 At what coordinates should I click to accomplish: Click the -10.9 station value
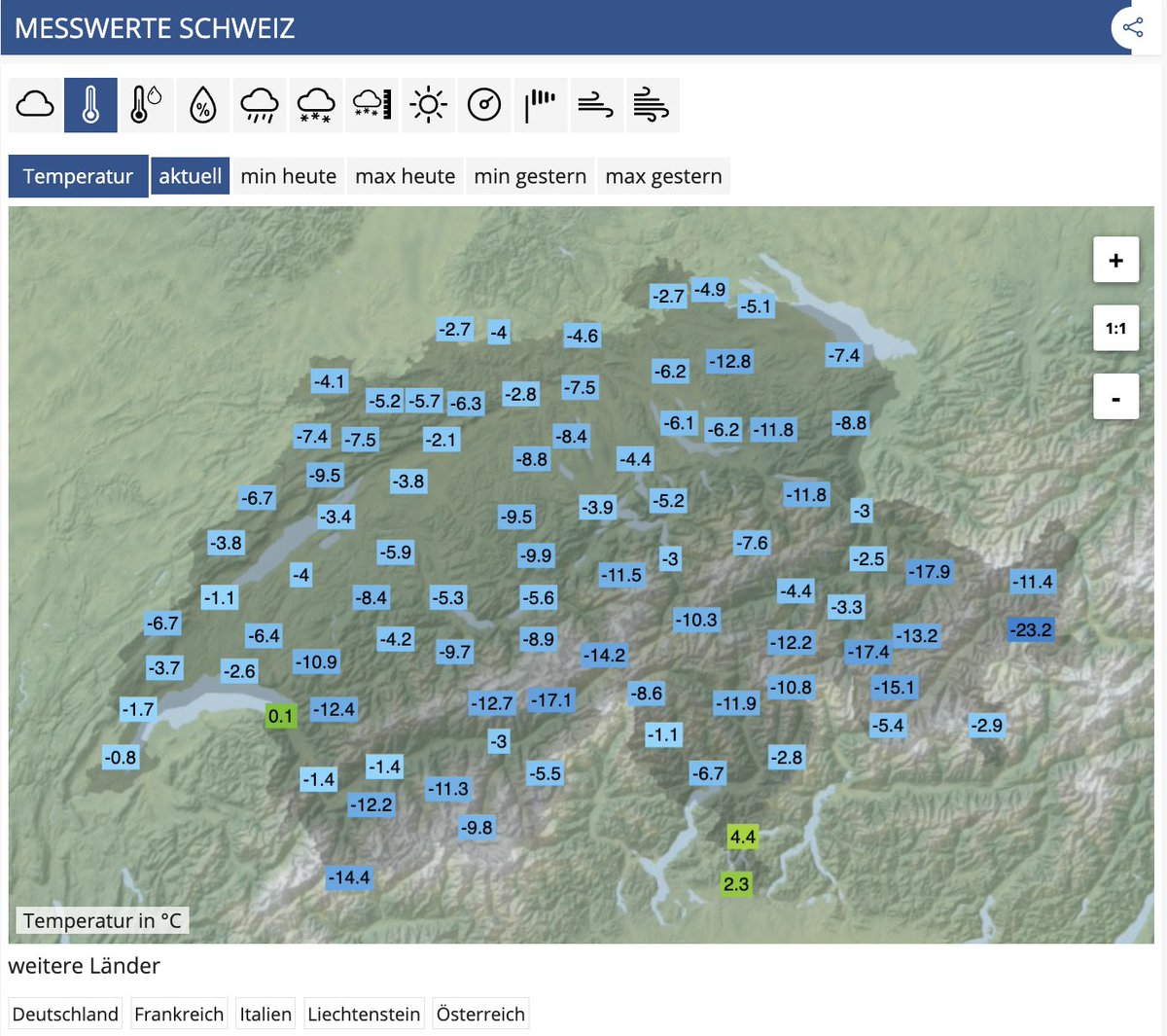tap(316, 662)
